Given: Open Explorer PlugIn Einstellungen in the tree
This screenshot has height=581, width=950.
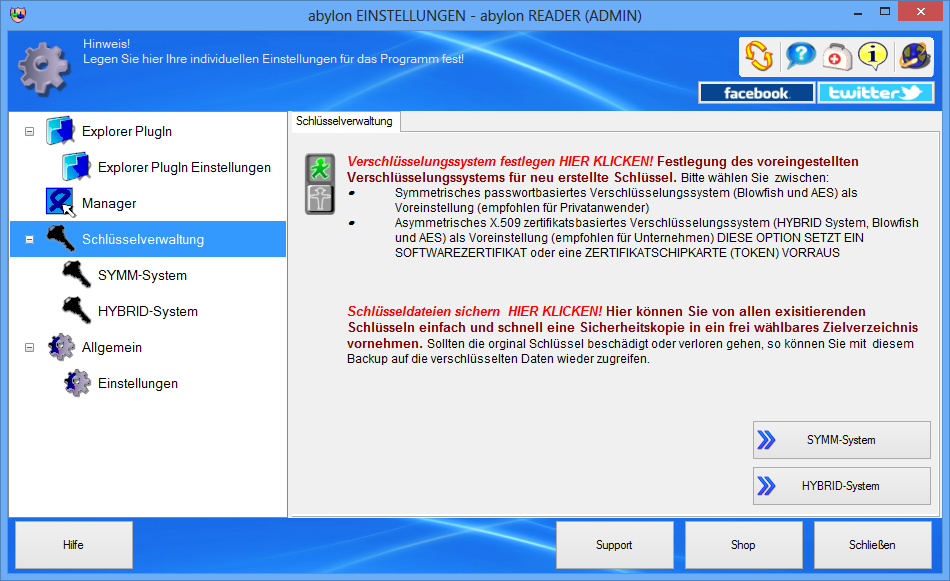Looking at the screenshot, I should coord(184,167).
